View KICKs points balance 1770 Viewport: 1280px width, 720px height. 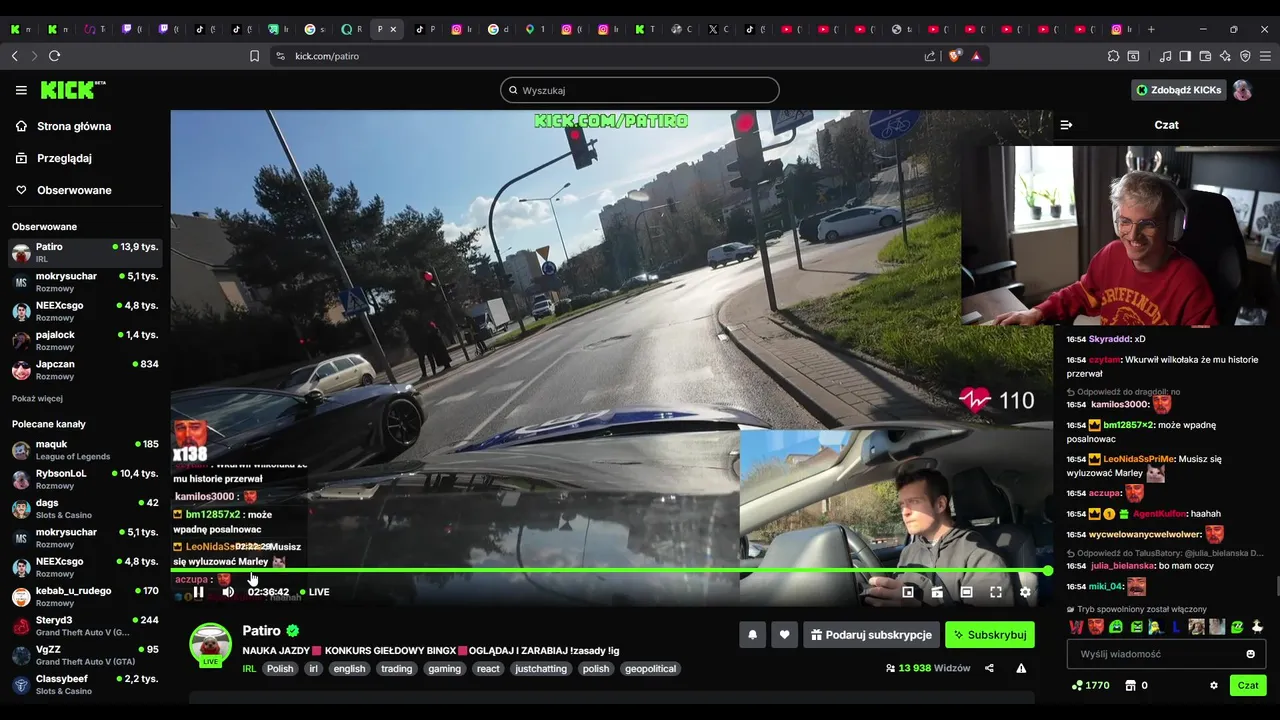[1090, 685]
